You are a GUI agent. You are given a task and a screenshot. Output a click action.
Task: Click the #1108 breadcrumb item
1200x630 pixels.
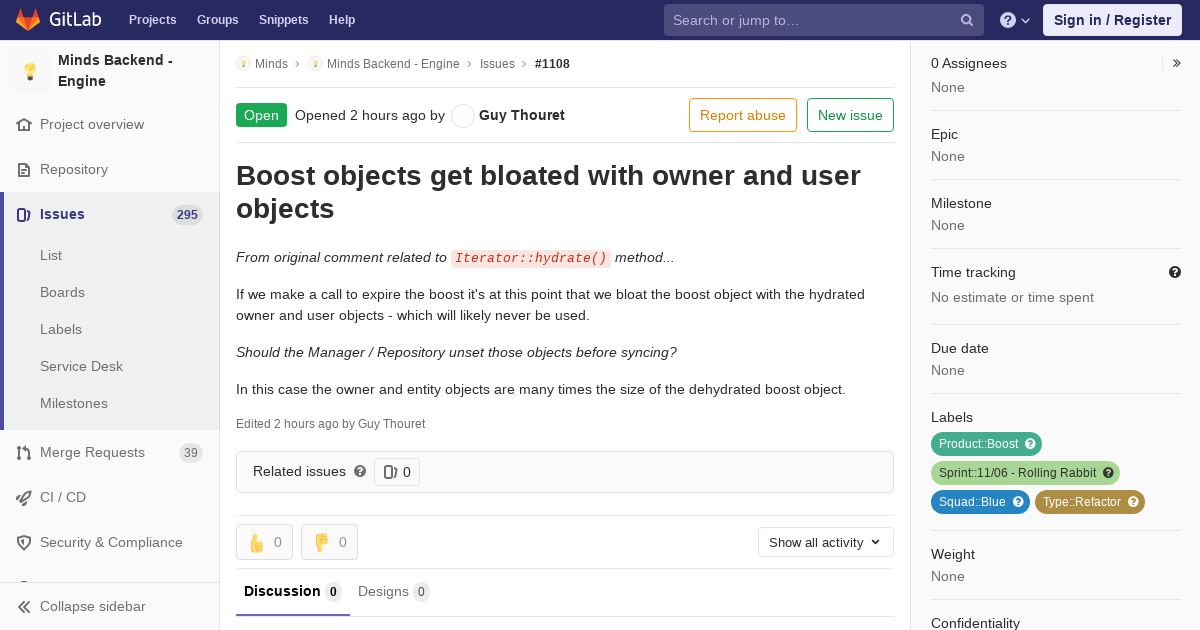click(552, 64)
